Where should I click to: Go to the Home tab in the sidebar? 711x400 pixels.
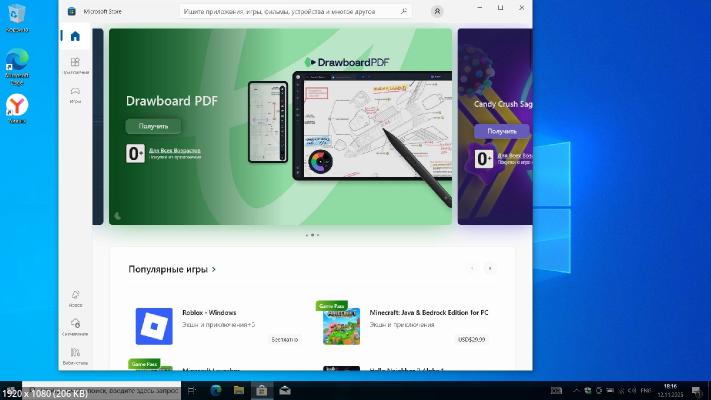[x=75, y=37]
